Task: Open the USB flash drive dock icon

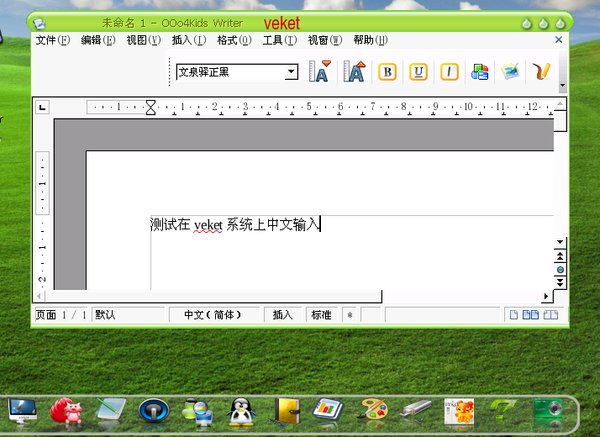Action: pos(416,409)
